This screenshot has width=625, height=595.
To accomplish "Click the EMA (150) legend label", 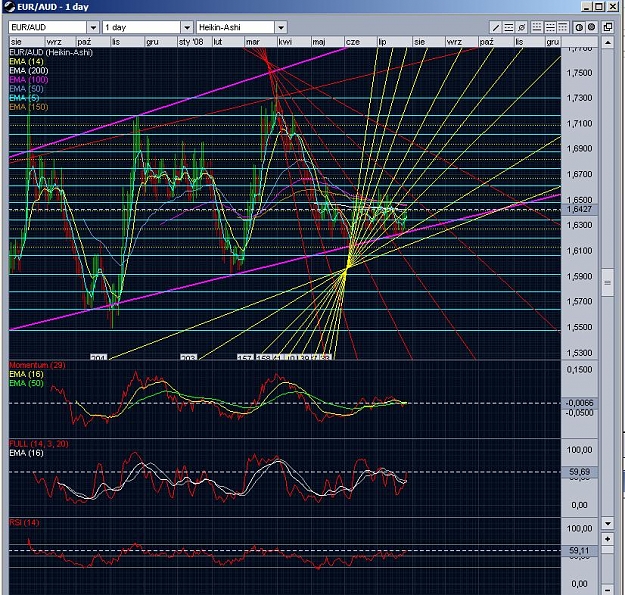I will coord(29,107).
